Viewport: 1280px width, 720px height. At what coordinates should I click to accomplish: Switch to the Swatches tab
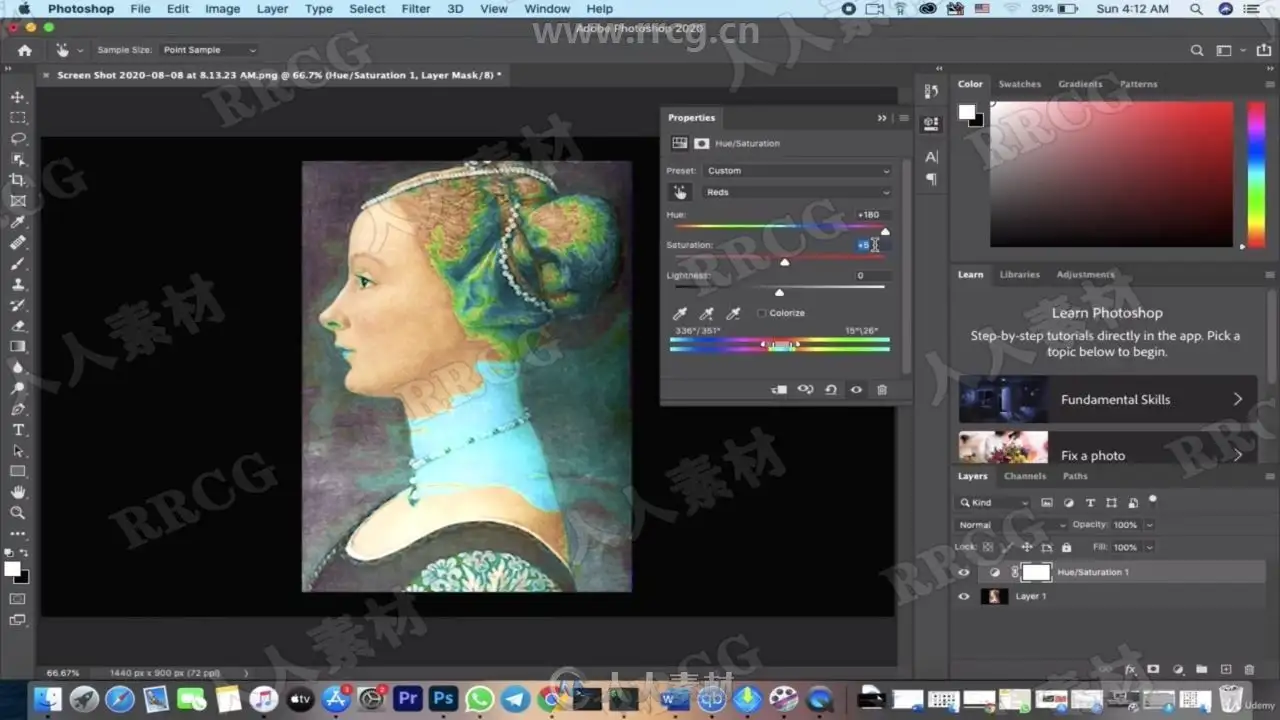[x=1020, y=84]
